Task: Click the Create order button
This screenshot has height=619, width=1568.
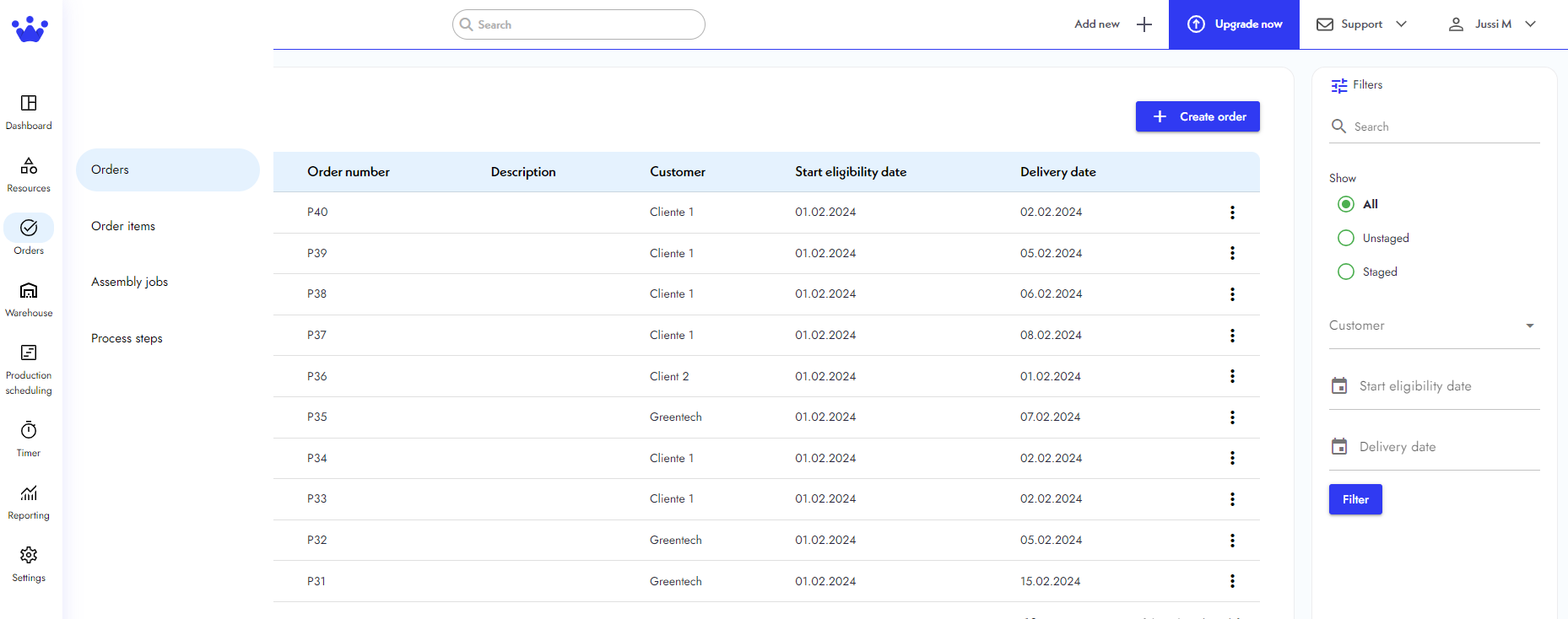Action: point(1197,116)
